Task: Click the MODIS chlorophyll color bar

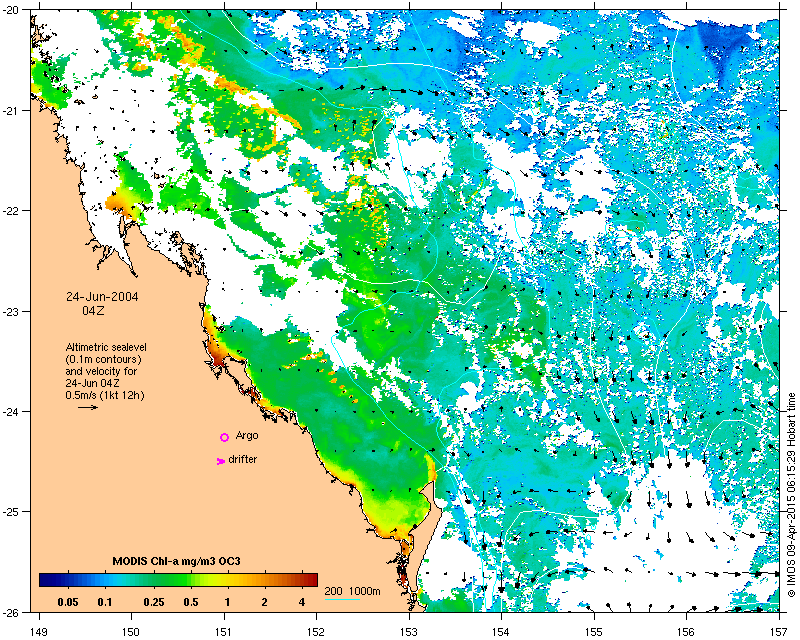Action: click(178, 580)
